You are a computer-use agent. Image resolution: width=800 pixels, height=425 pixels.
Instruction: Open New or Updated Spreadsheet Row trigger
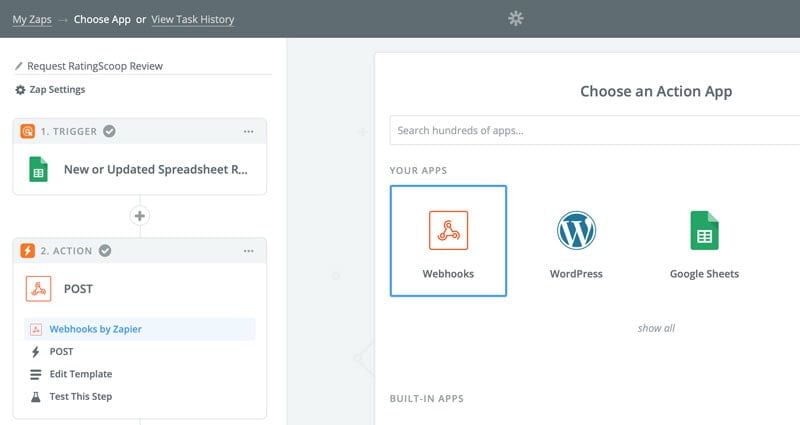click(x=156, y=169)
